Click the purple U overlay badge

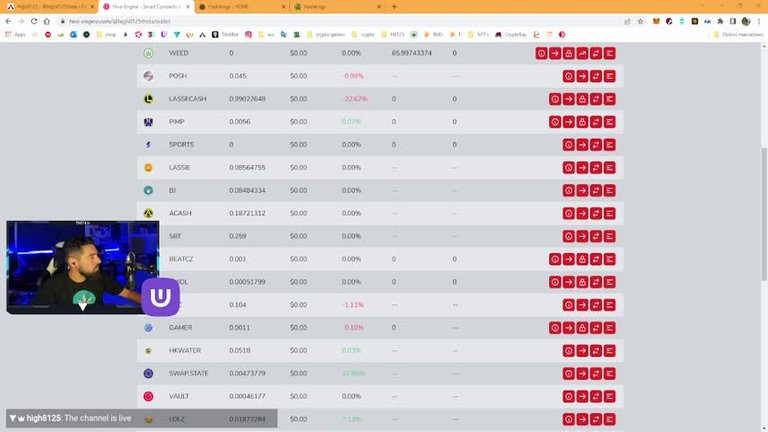[161, 297]
